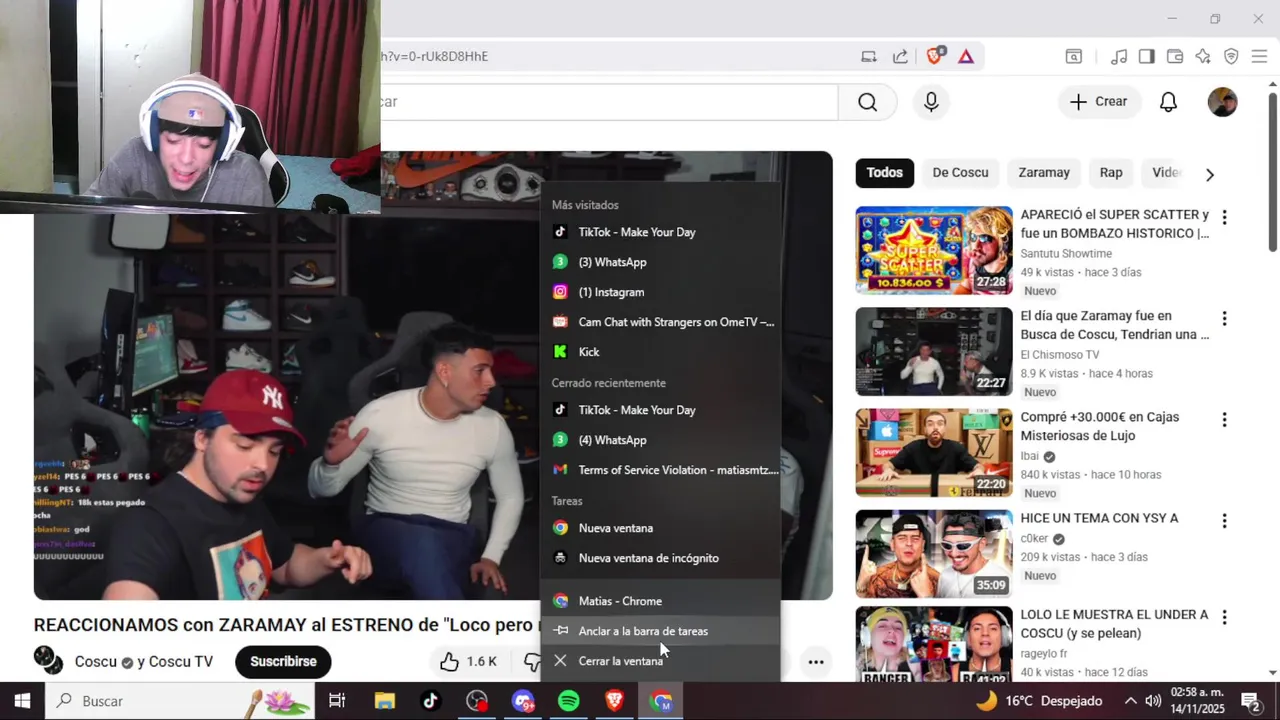
Task: Open Kick in the jump list
Action: click(x=660, y=352)
